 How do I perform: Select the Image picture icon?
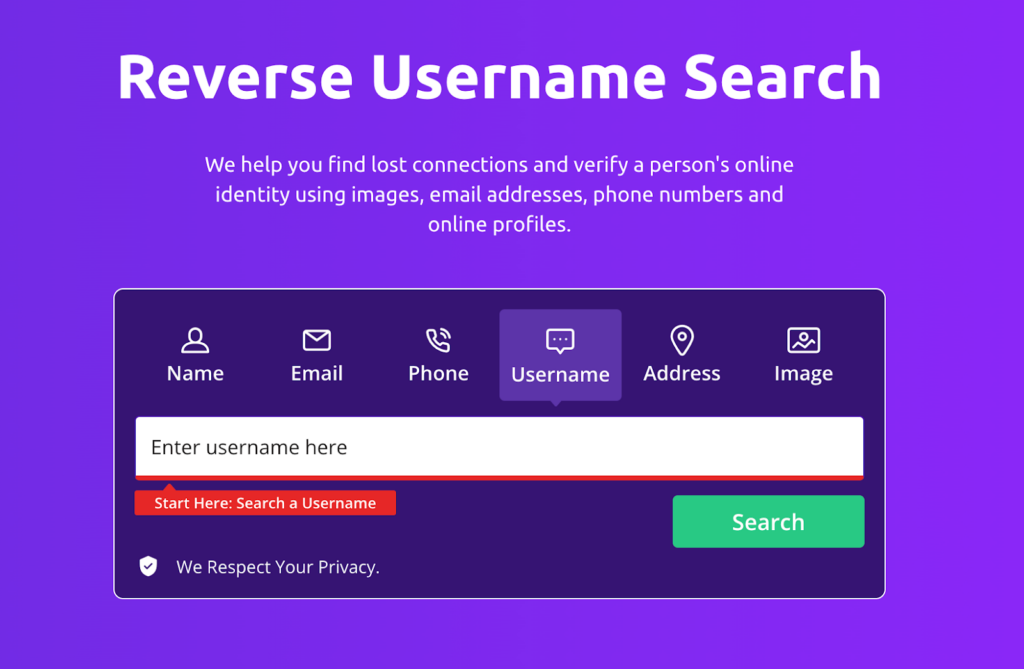(803, 340)
